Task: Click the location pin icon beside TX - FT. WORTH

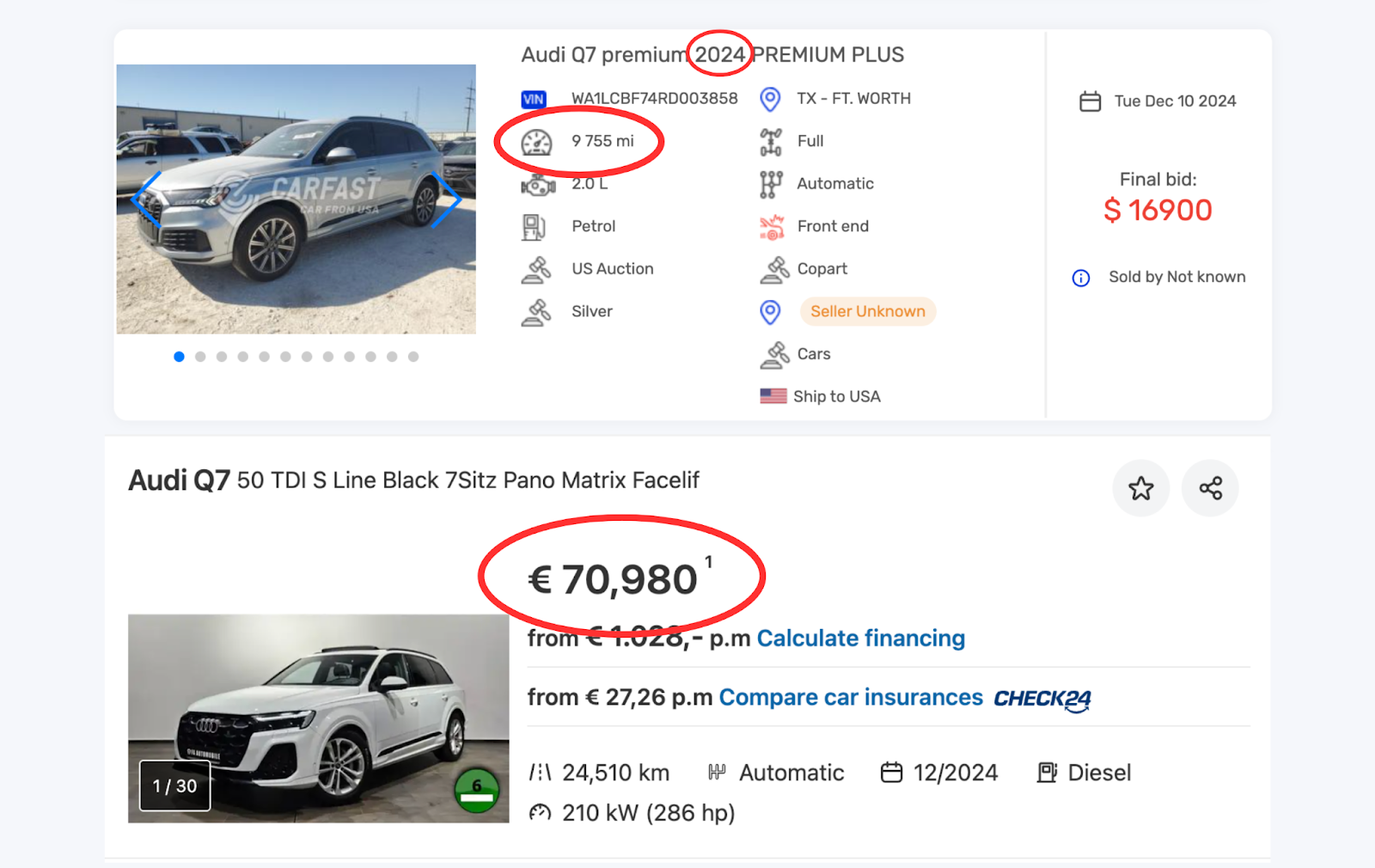Action: pyautogui.click(x=770, y=99)
